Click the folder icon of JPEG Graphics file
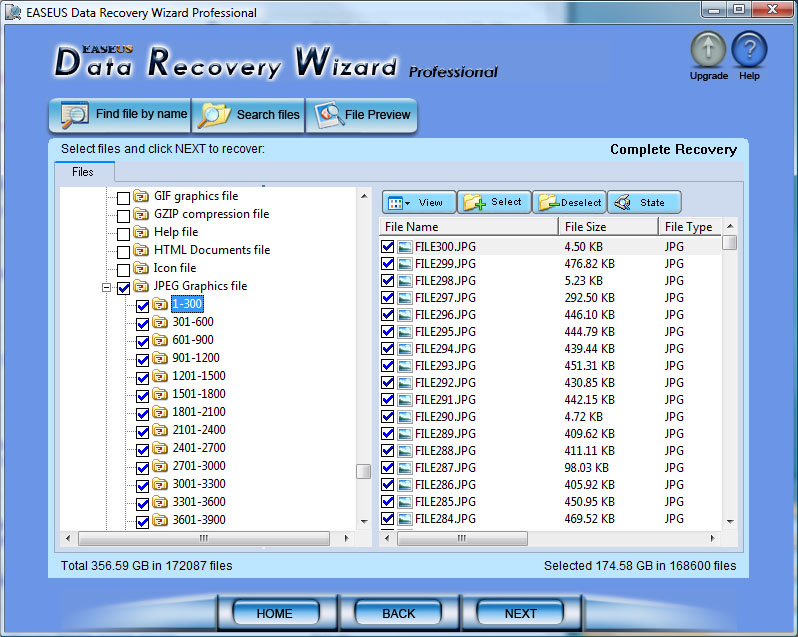The height and width of the screenshot is (637, 798). [x=141, y=286]
